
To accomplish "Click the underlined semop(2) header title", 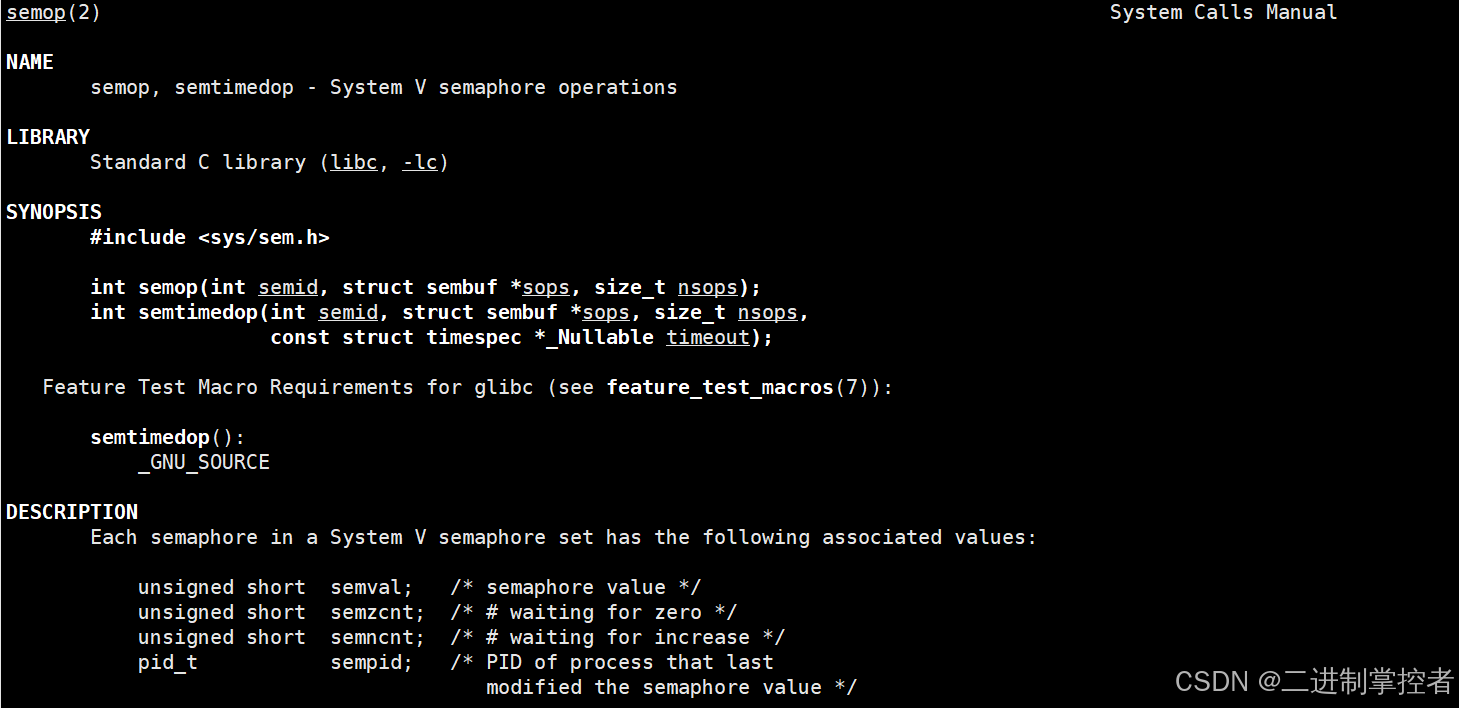I will pos(36,13).
